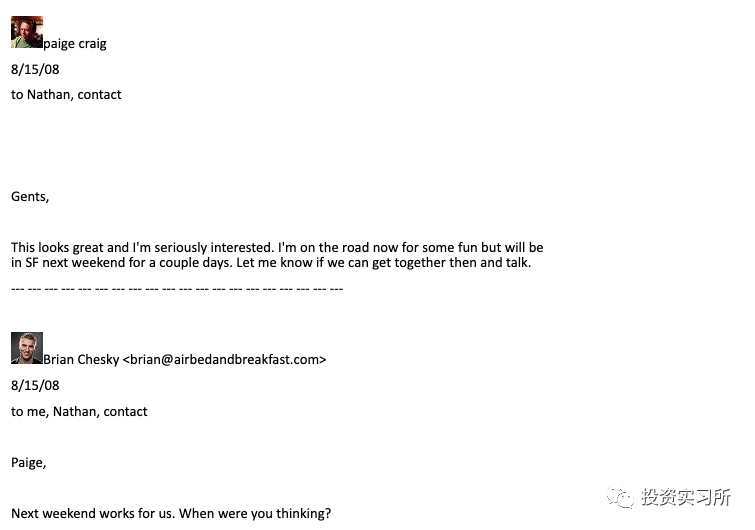
Task: Click the dashed separator line
Action: pos(177,289)
